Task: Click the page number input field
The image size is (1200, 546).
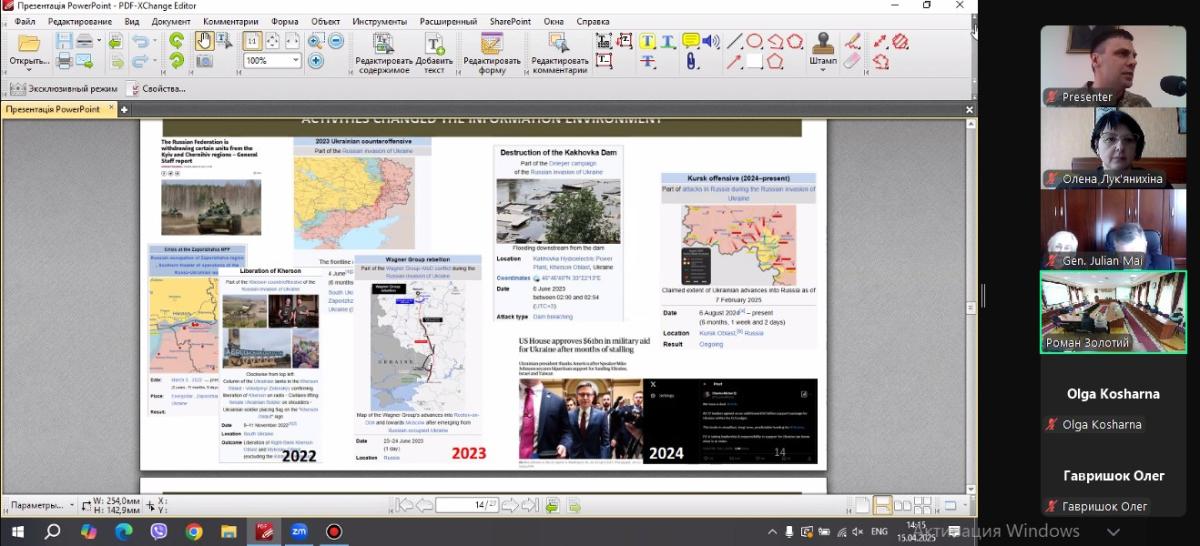Action: [466, 505]
